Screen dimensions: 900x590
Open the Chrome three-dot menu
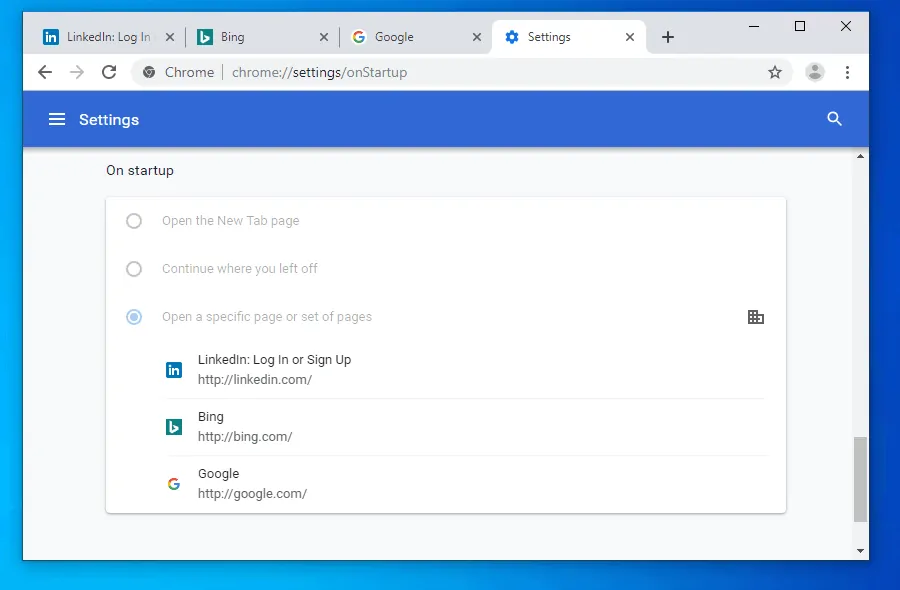pyautogui.click(x=847, y=72)
